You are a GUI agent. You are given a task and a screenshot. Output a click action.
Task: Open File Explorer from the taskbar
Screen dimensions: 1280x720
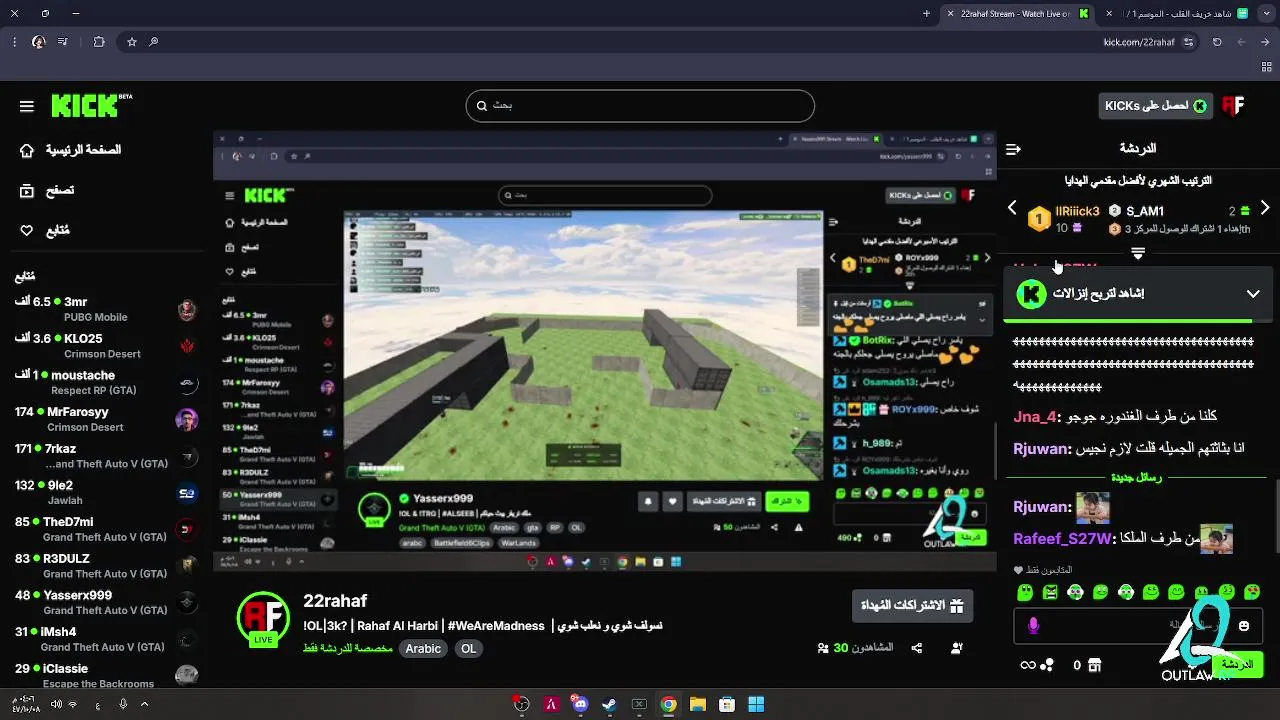pos(697,704)
